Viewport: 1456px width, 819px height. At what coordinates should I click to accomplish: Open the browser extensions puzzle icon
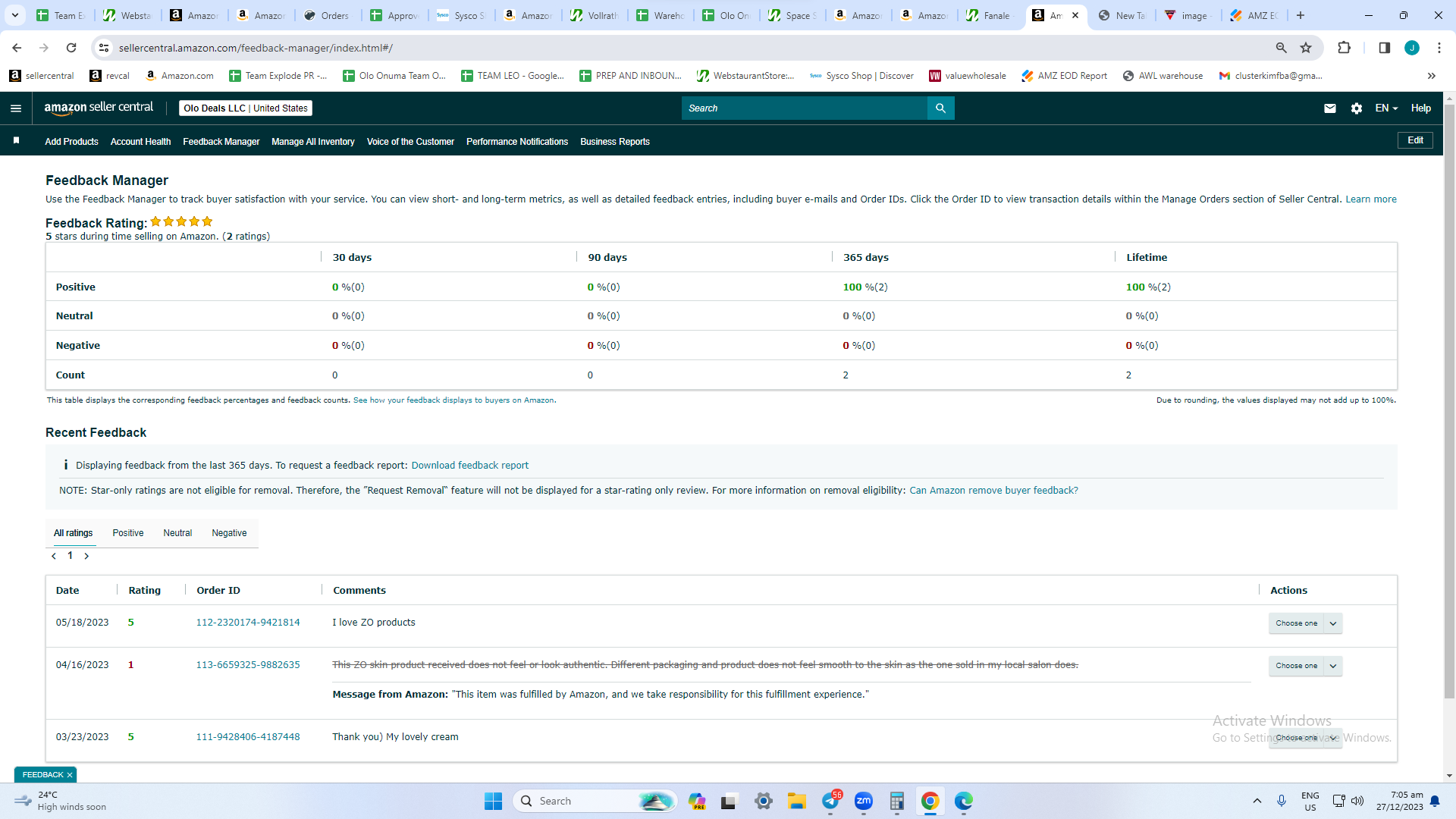coord(1344,48)
